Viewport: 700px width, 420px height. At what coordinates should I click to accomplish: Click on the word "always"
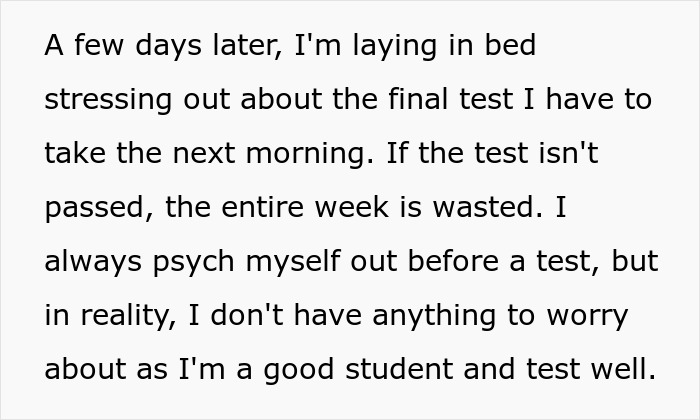tap(93, 262)
